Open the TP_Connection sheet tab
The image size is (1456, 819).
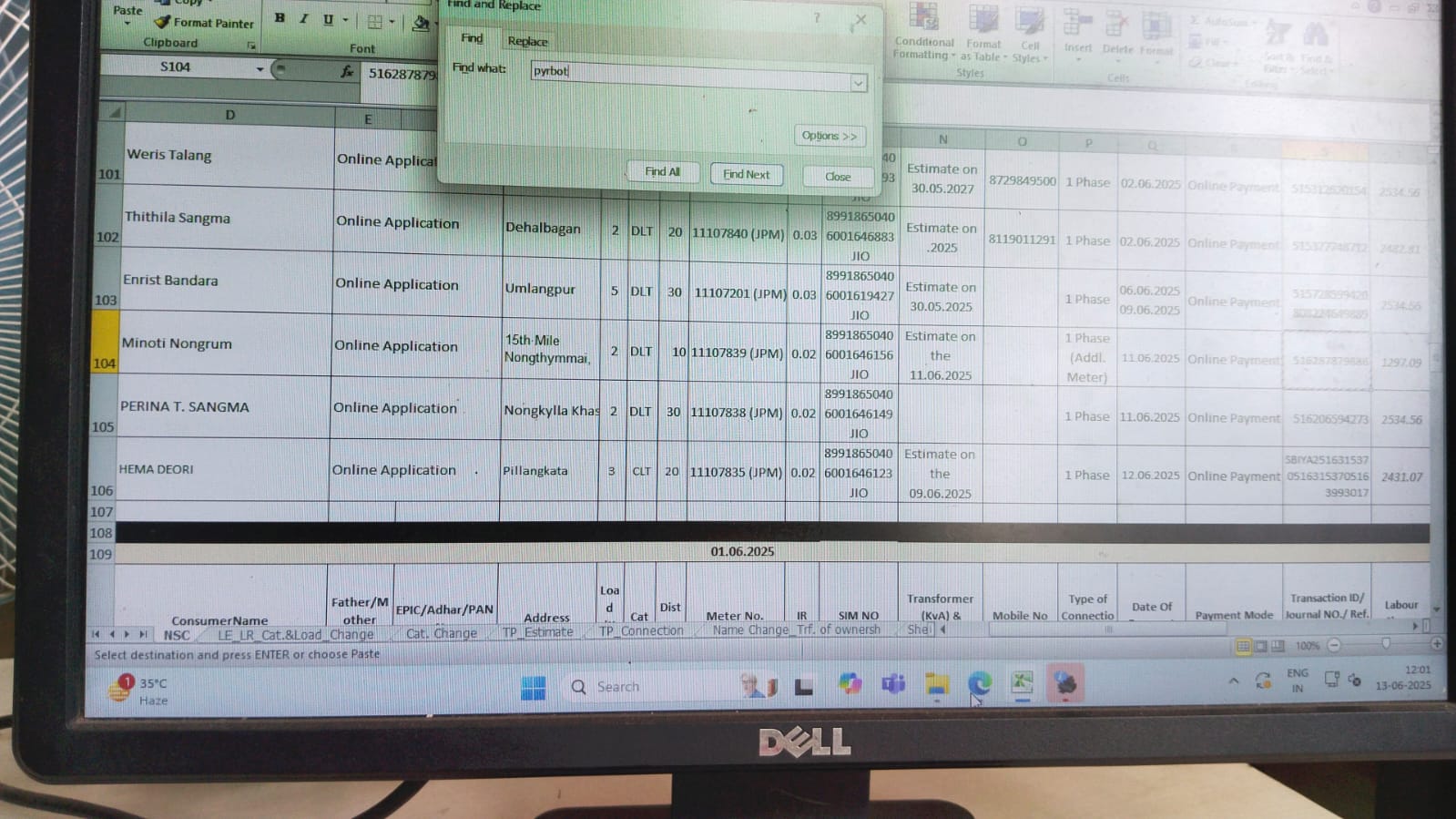click(x=641, y=631)
